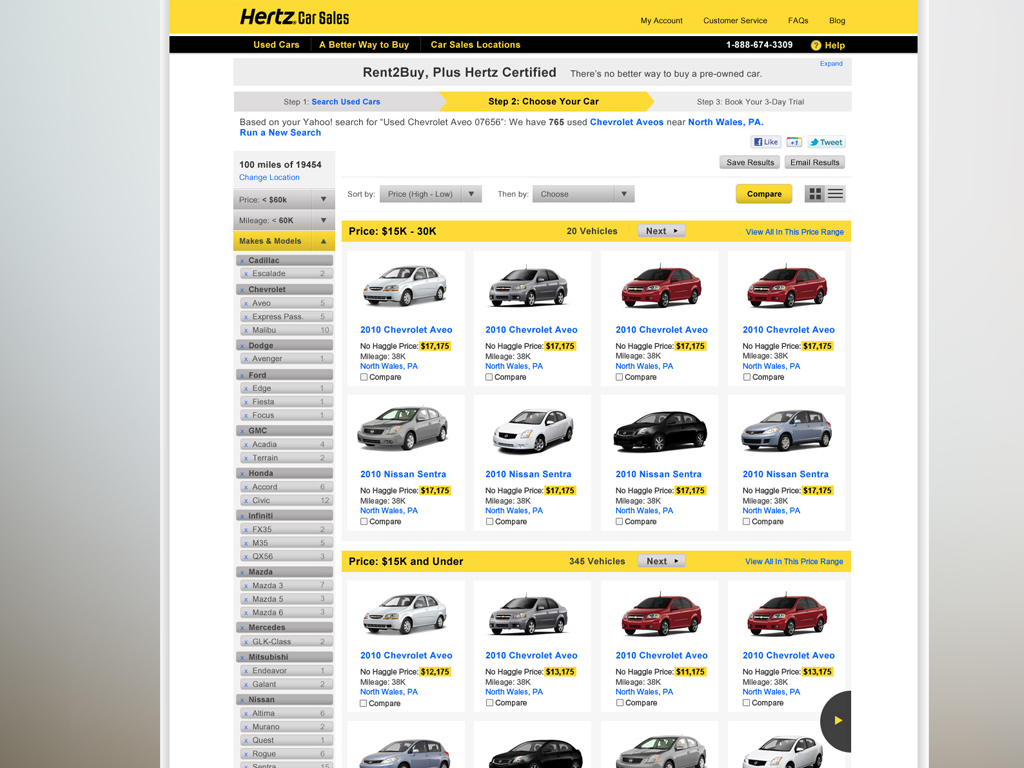Check Compare for first $17,175 Chevrolet Aveo

[x=364, y=377]
